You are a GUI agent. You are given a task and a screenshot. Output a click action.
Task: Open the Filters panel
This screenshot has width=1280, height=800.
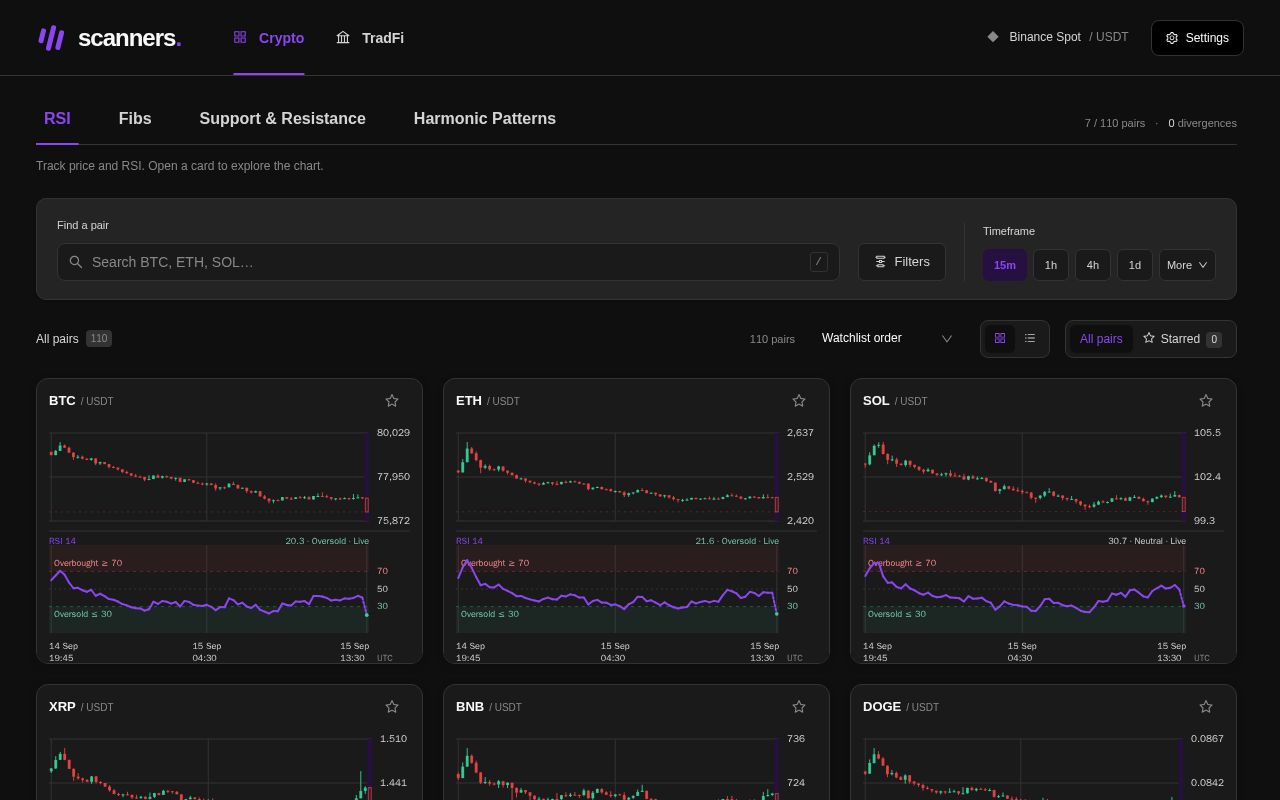tap(902, 262)
